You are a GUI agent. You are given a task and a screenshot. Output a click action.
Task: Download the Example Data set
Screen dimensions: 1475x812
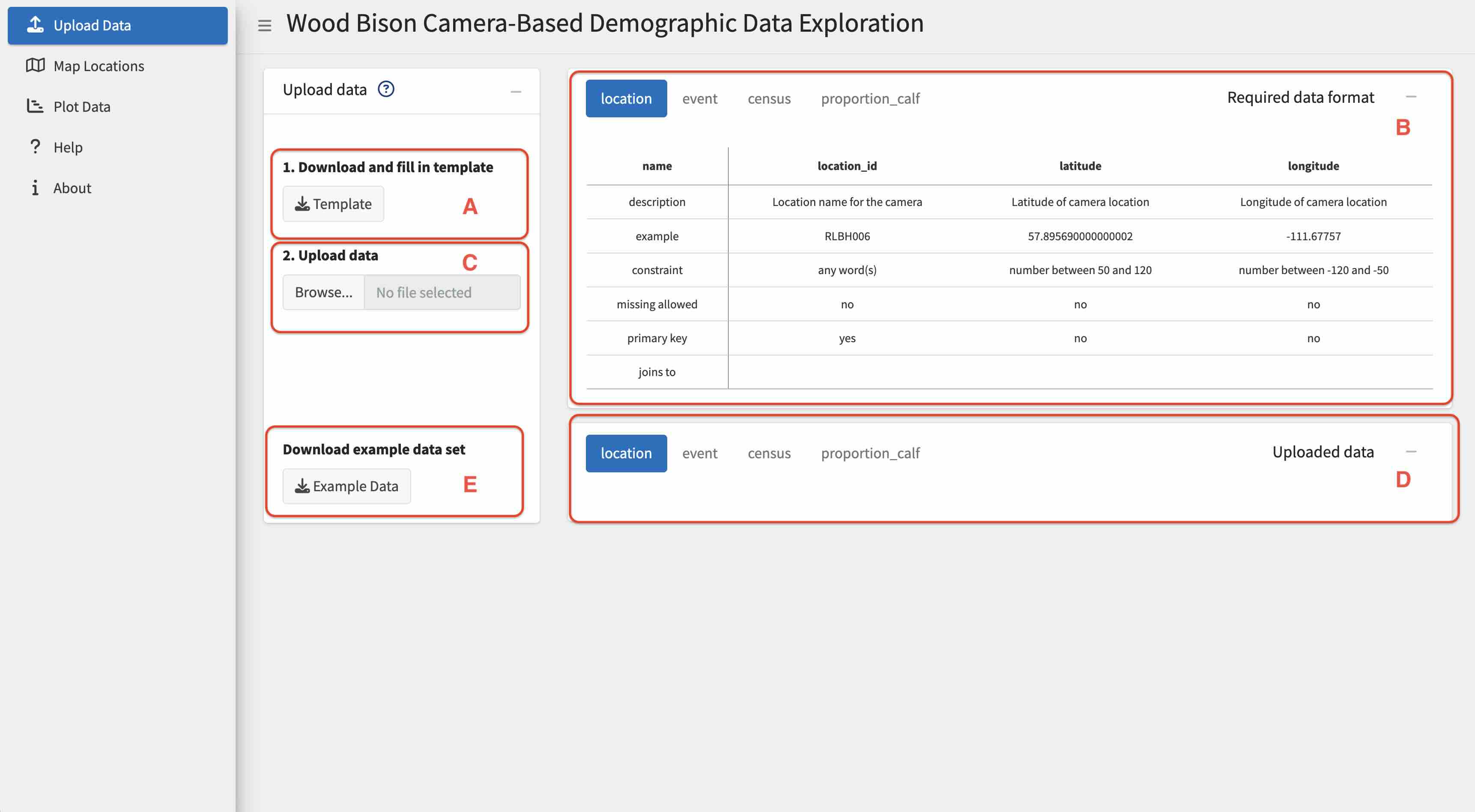pos(346,486)
